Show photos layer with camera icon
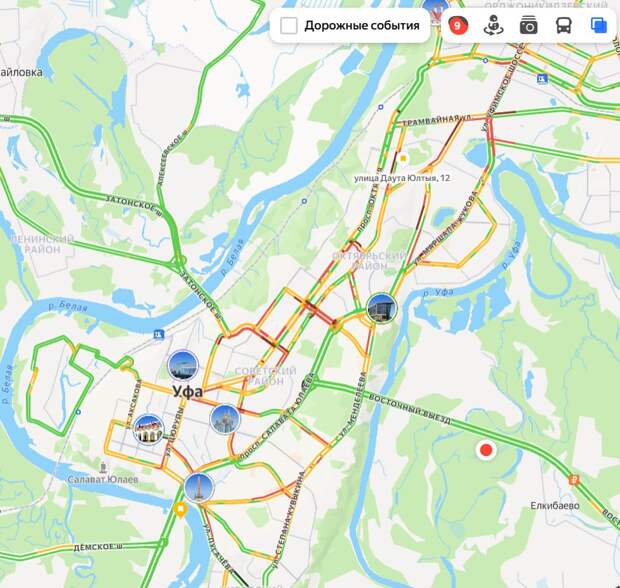Screen dimensions: 620x588 point(528,26)
